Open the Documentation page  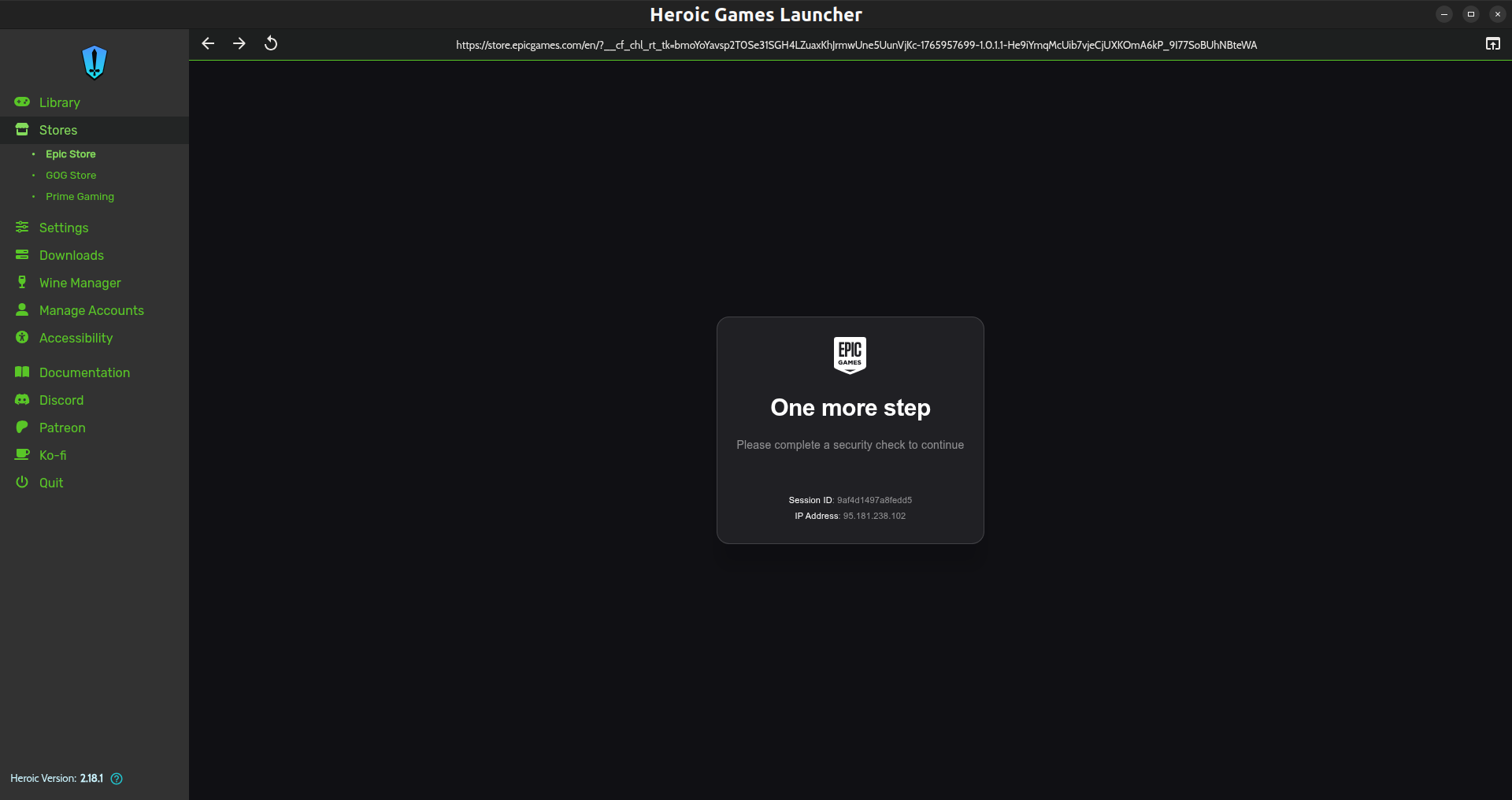(84, 372)
